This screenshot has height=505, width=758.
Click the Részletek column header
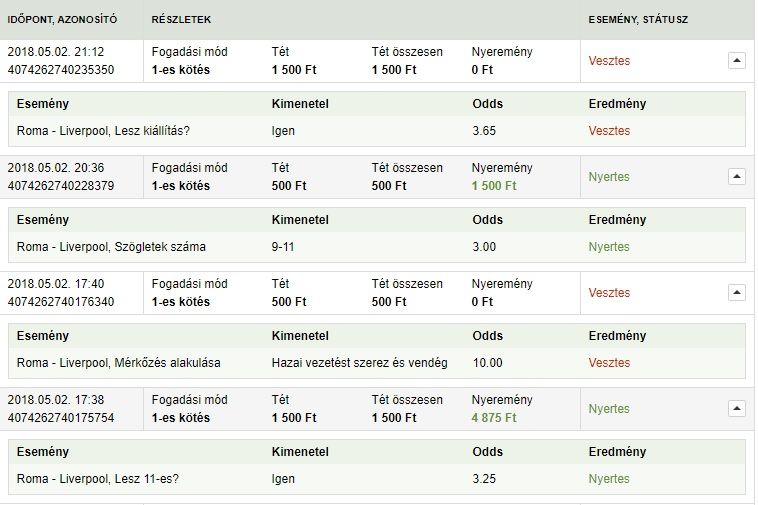[181, 20]
